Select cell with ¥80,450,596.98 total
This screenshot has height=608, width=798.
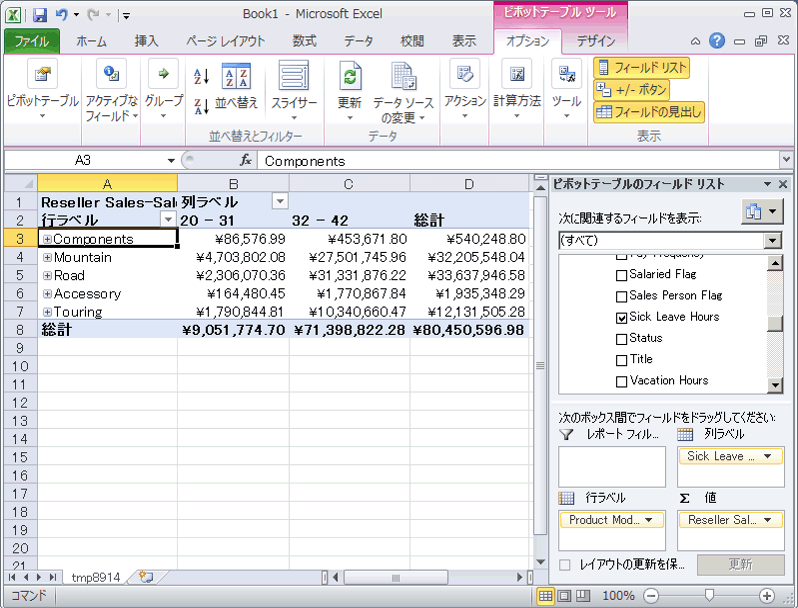[469, 330]
